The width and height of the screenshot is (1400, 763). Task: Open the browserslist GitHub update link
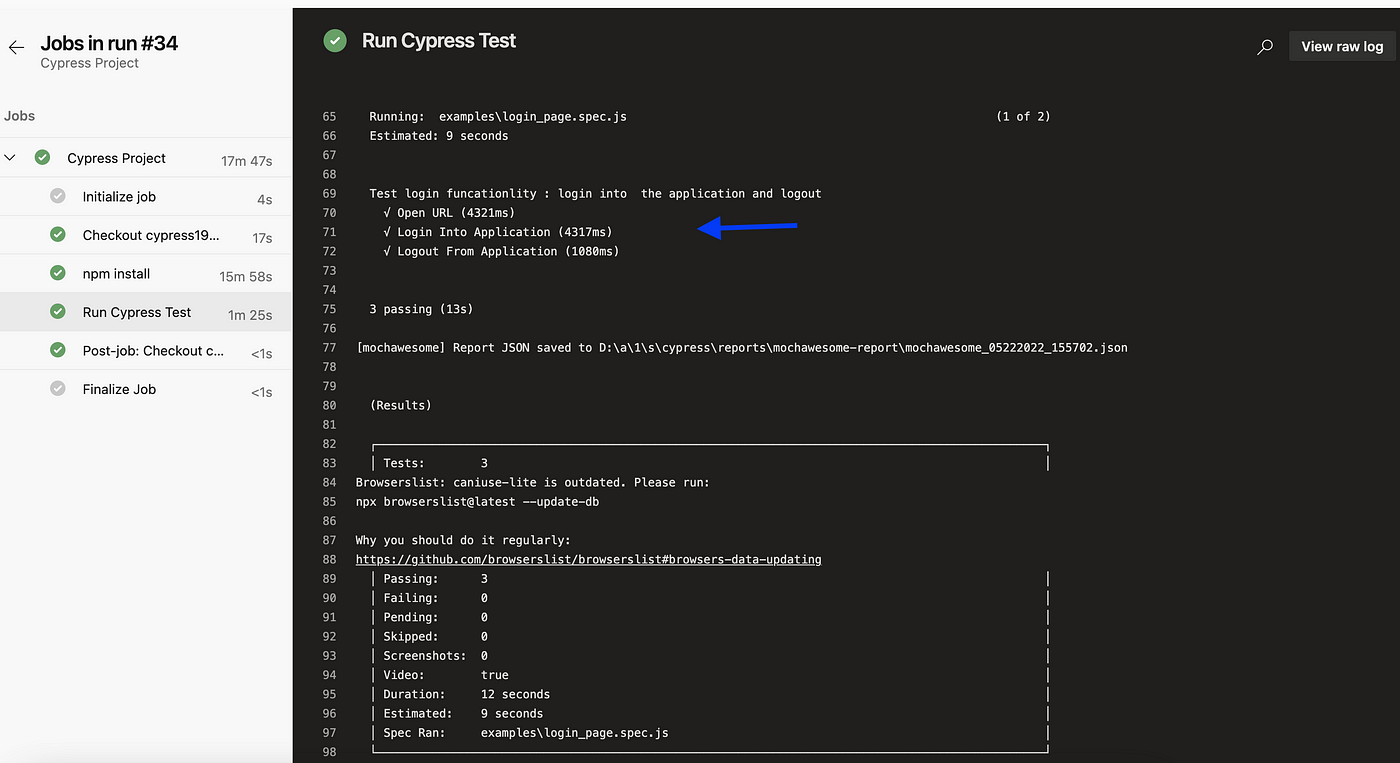[588, 559]
